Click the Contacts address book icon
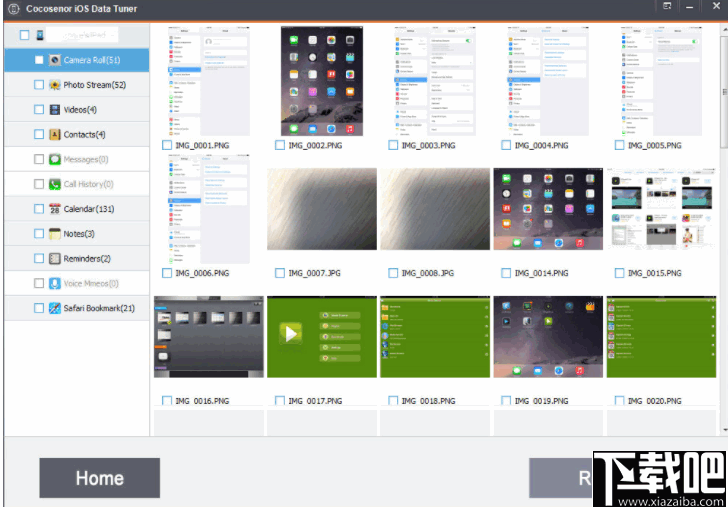 [x=55, y=135]
